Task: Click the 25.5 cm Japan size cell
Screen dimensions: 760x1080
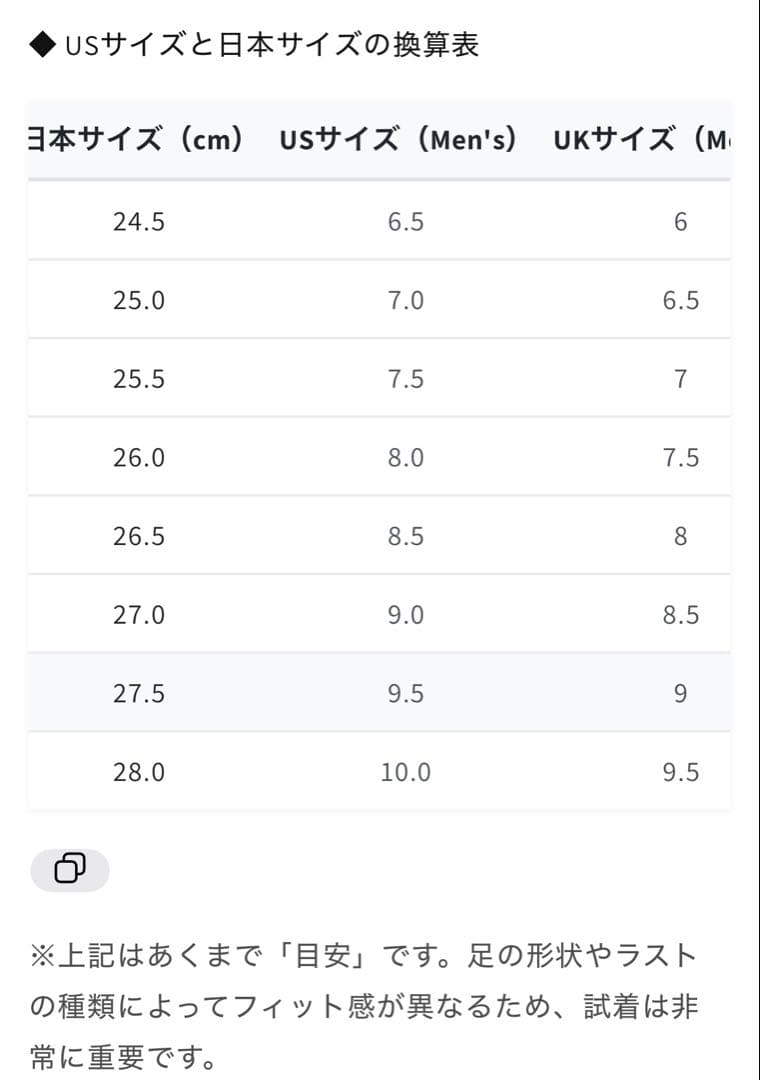Action: pyautogui.click(x=139, y=380)
